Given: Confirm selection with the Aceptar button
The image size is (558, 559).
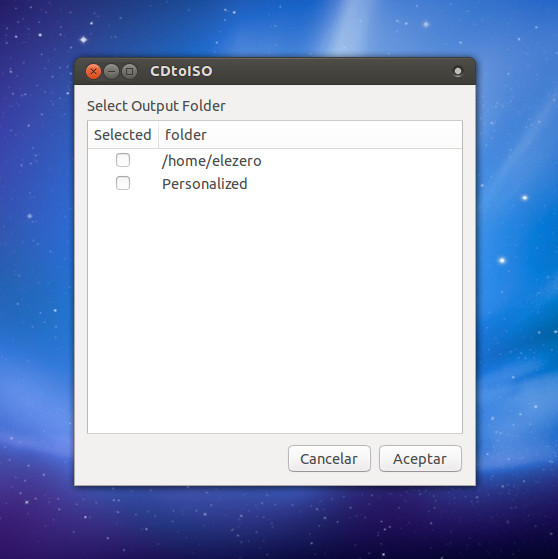Looking at the screenshot, I should 420,458.
